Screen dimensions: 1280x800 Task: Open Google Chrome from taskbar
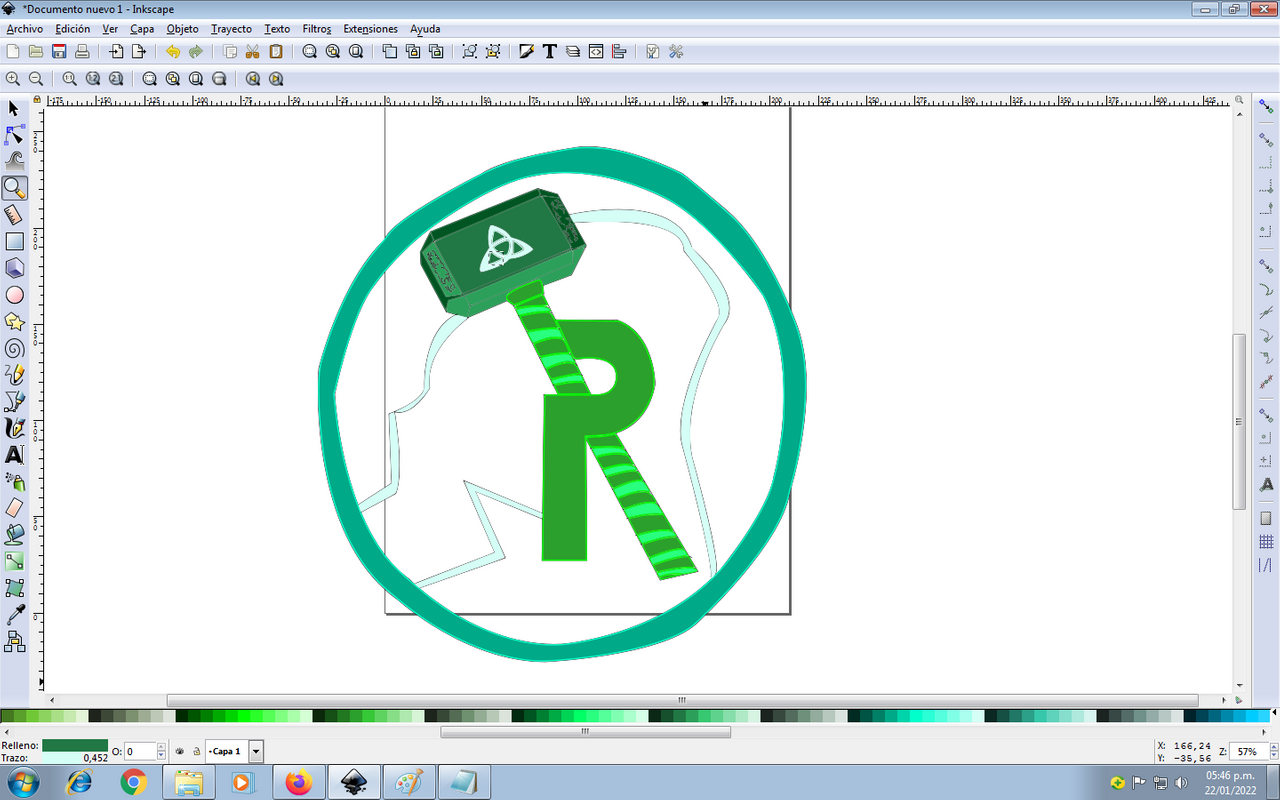(x=134, y=782)
